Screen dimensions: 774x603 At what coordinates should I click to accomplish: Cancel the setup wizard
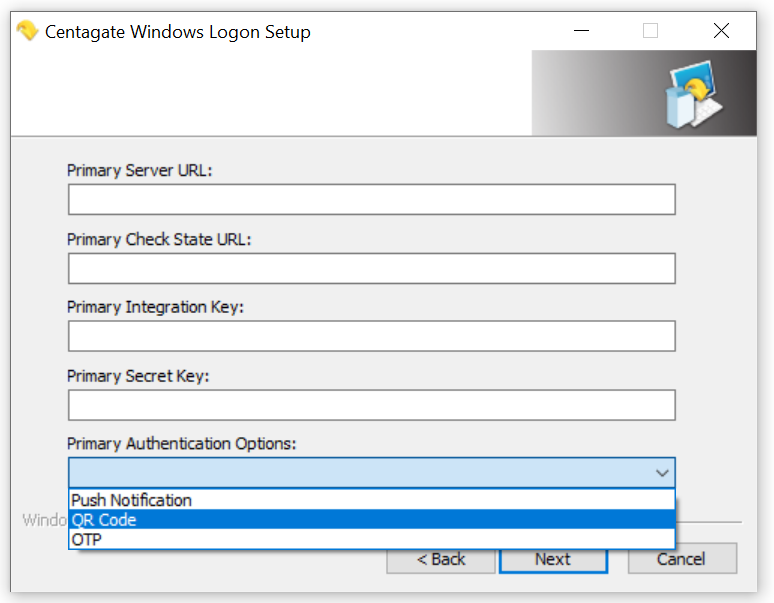(682, 559)
